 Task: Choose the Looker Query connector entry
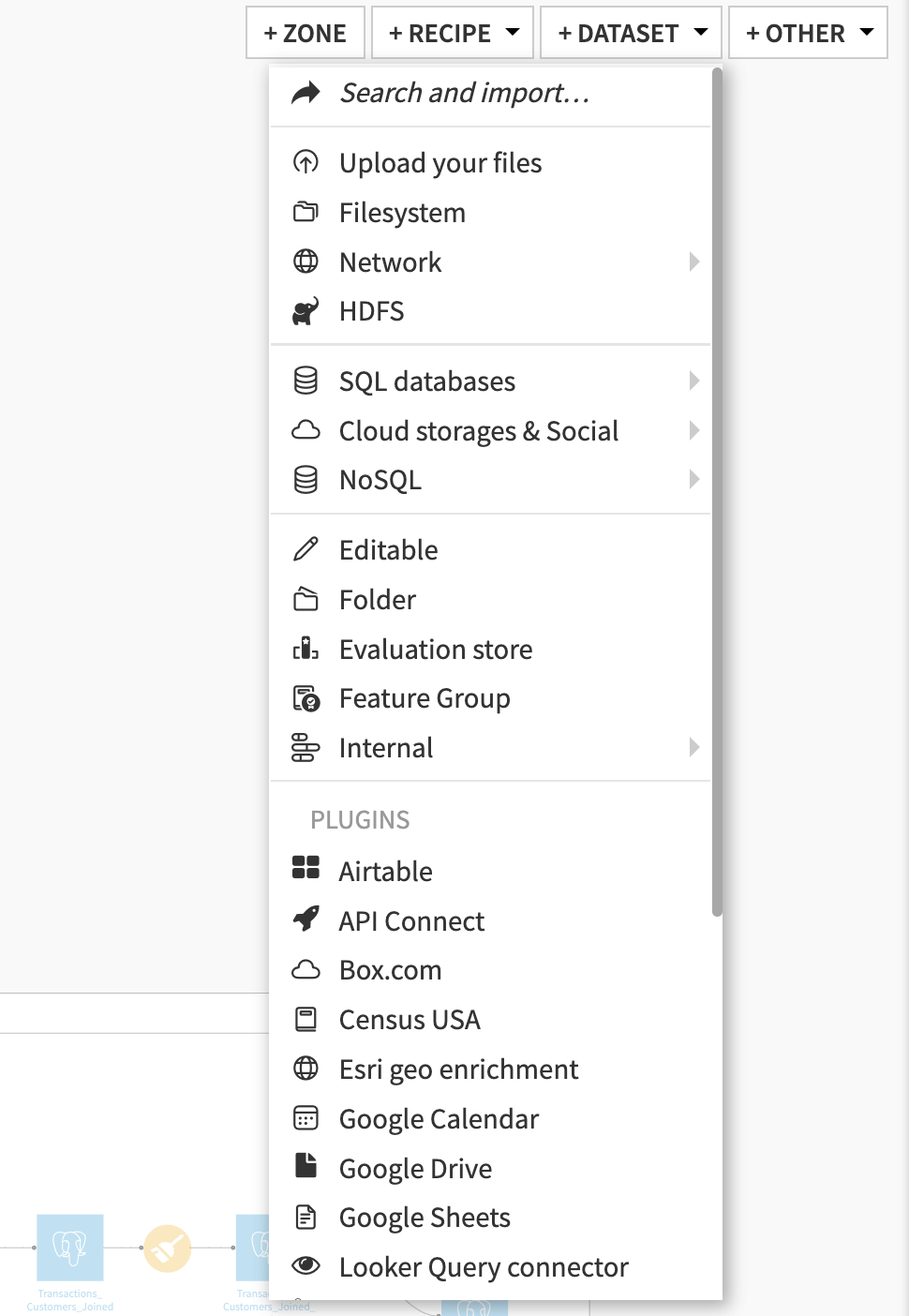click(484, 1266)
